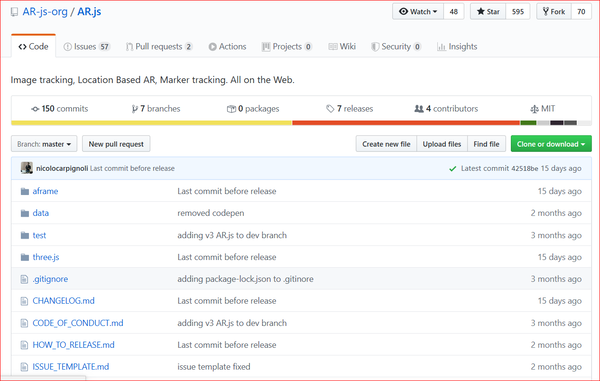Open the 4 contributors link

446,109
